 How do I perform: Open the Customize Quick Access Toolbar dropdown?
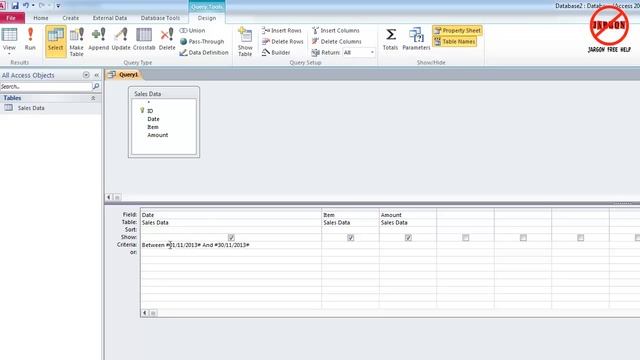point(58,6)
